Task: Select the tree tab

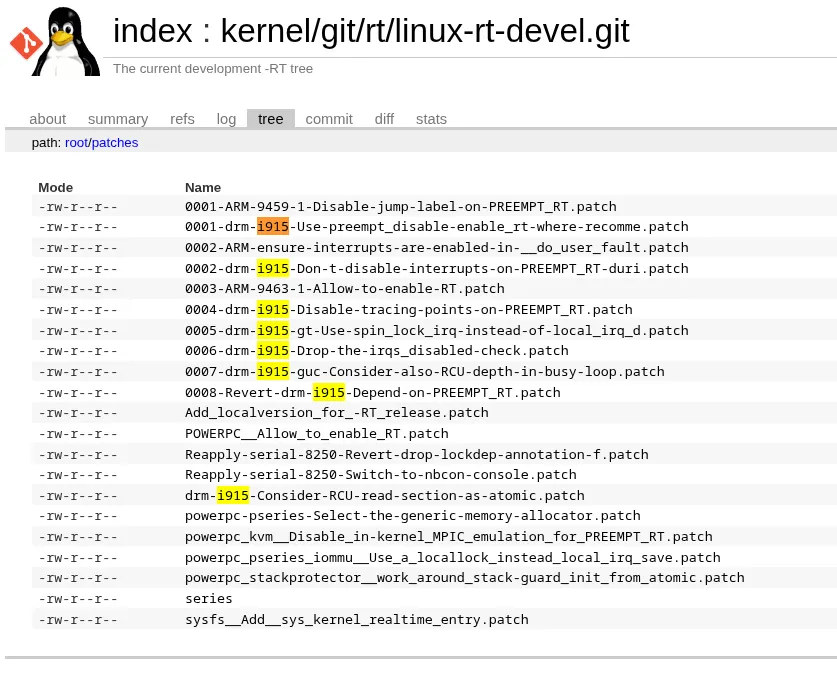Action: point(271,118)
